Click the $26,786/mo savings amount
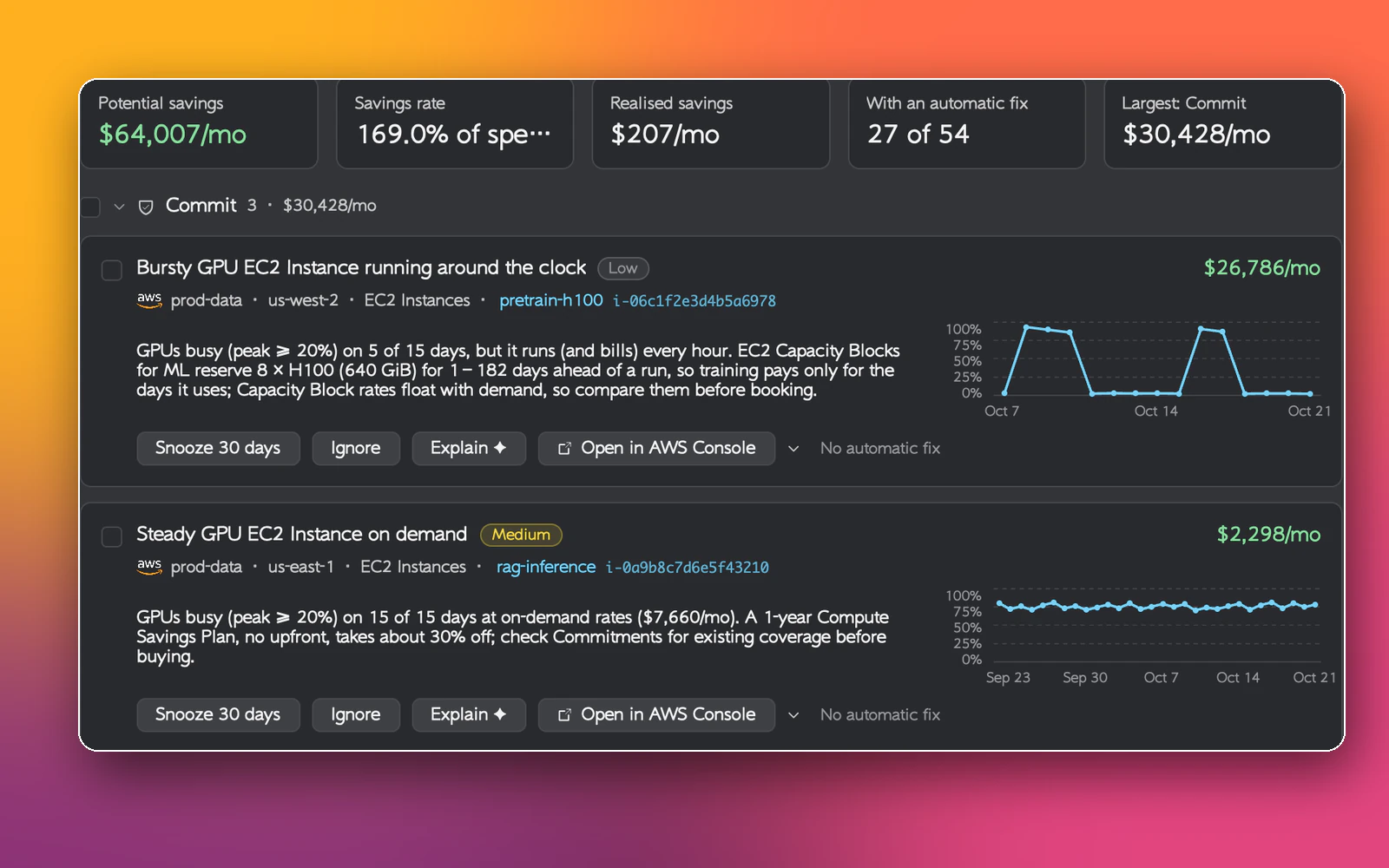Image resolution: width=1389 pixels, height=868 pixels. [1262, 268]
